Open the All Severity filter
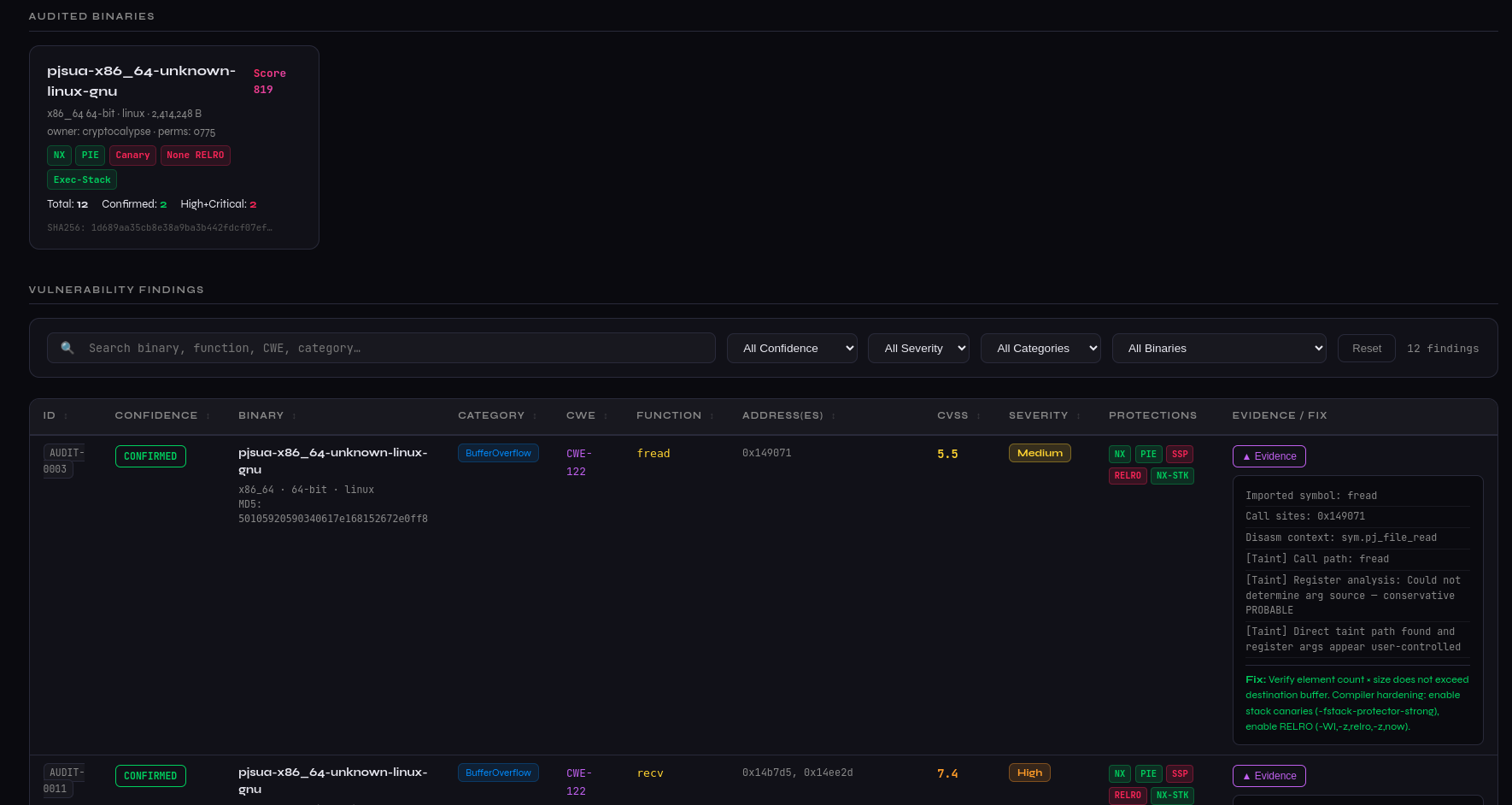 tap(918, 349)
